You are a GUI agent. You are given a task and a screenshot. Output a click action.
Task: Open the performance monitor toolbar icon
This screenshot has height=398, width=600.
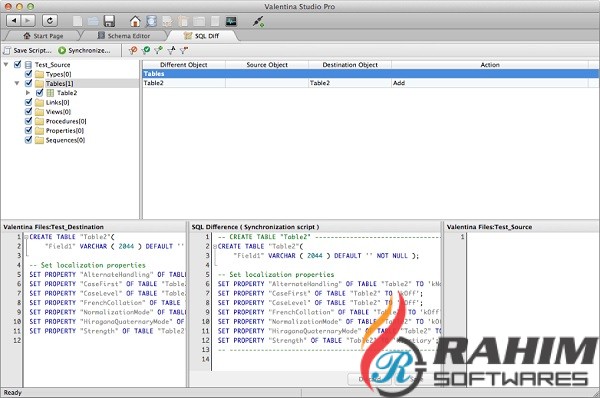[231, 21]
